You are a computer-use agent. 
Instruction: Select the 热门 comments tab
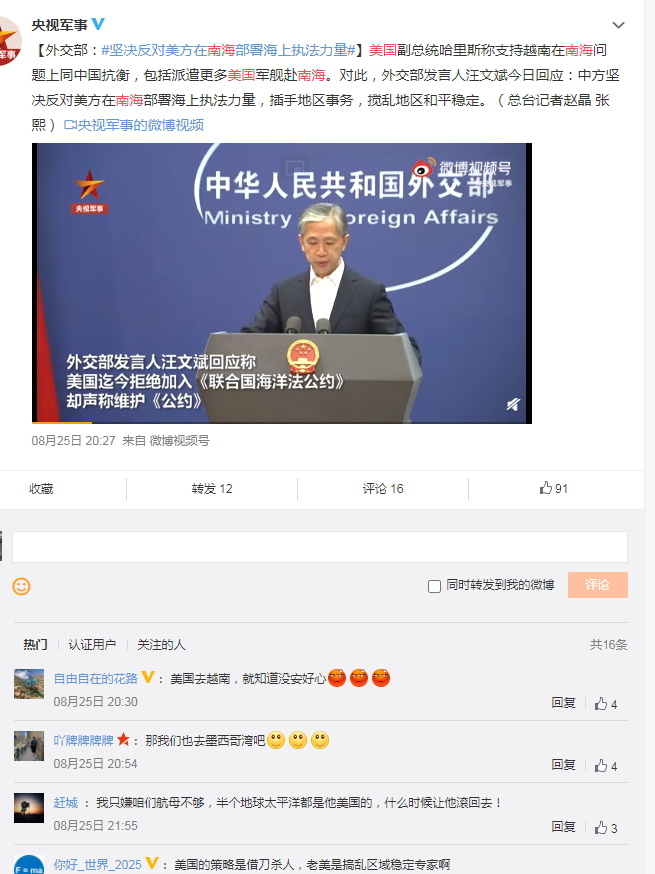[35, 644]
